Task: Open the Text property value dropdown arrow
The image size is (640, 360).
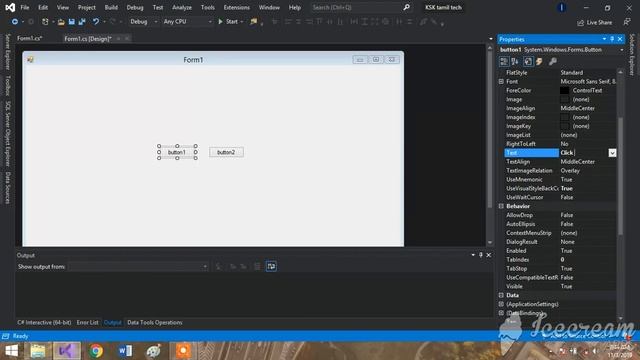Action: 612,153
